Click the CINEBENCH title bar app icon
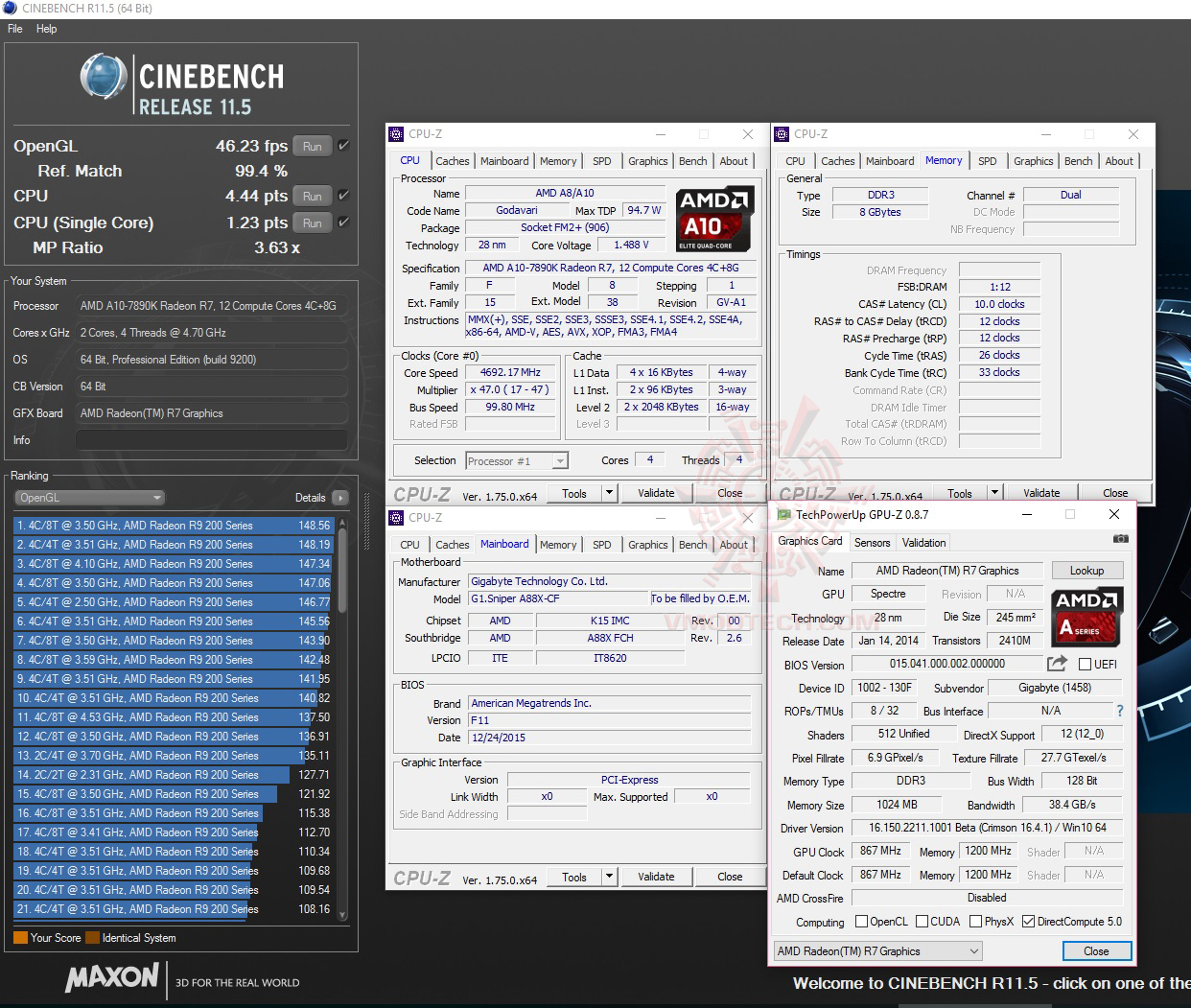This screenshot has height=1008, width=1191. click(x=10, y=8)
